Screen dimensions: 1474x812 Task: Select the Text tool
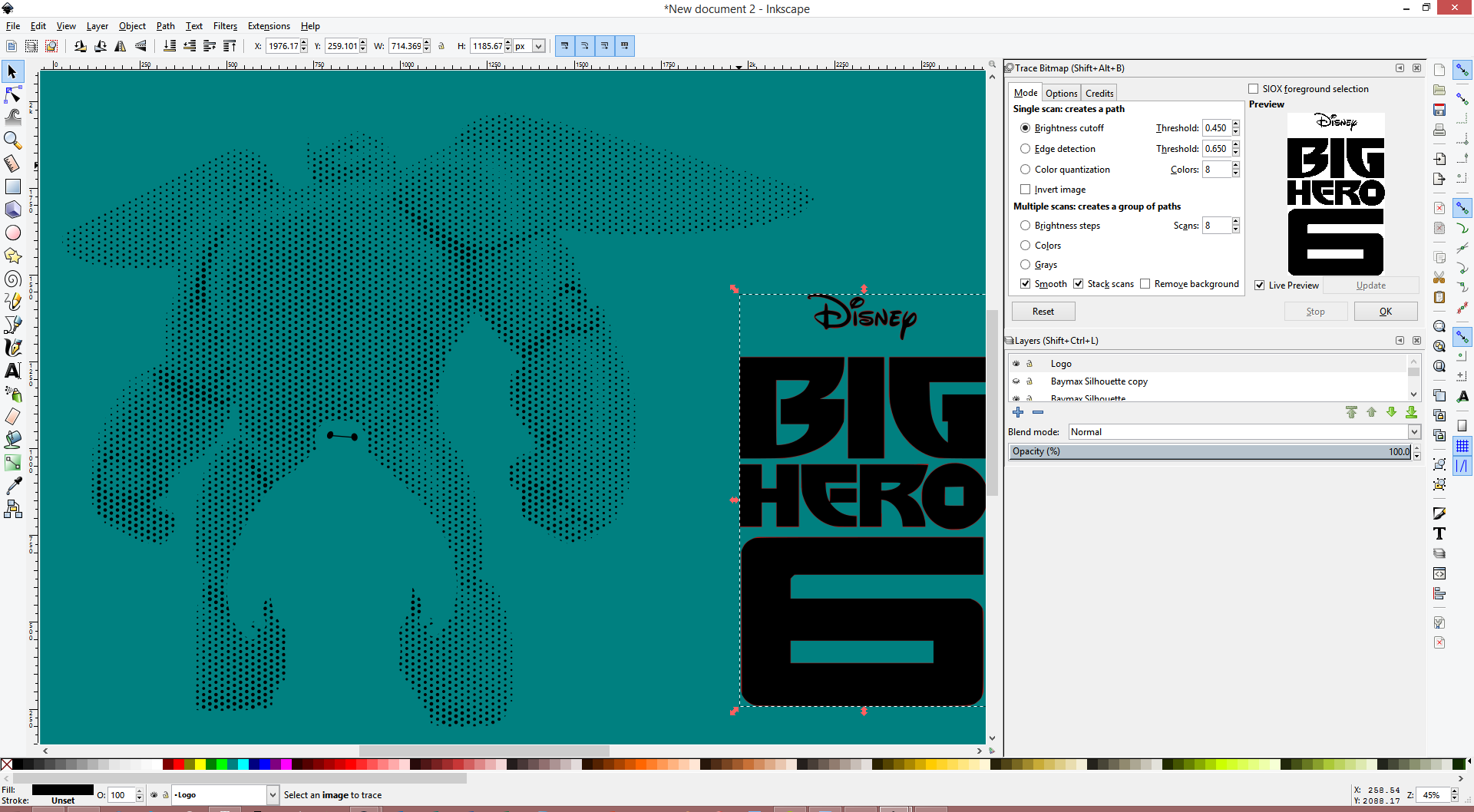pyautogui.click(x=13, y=371)
